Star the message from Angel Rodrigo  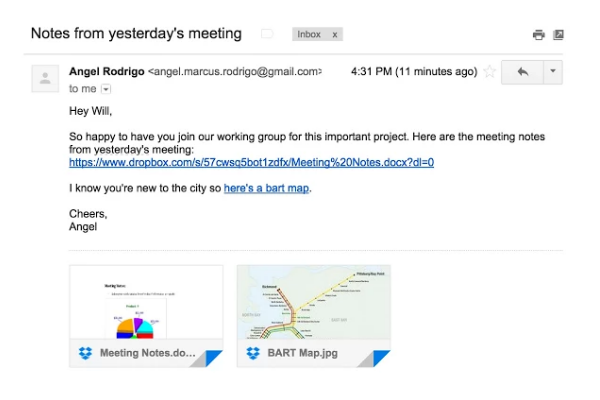click(x=490, y=72)
